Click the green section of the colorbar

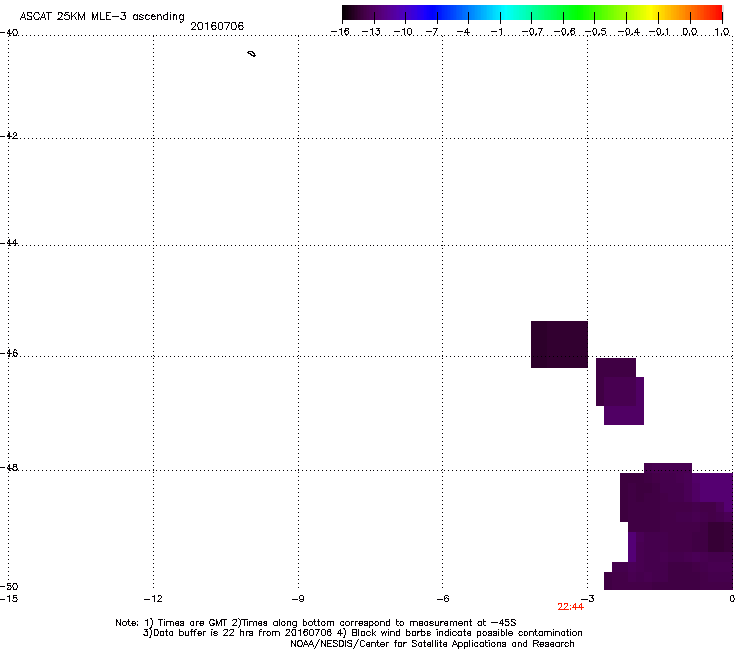click(x=578, y=13)
